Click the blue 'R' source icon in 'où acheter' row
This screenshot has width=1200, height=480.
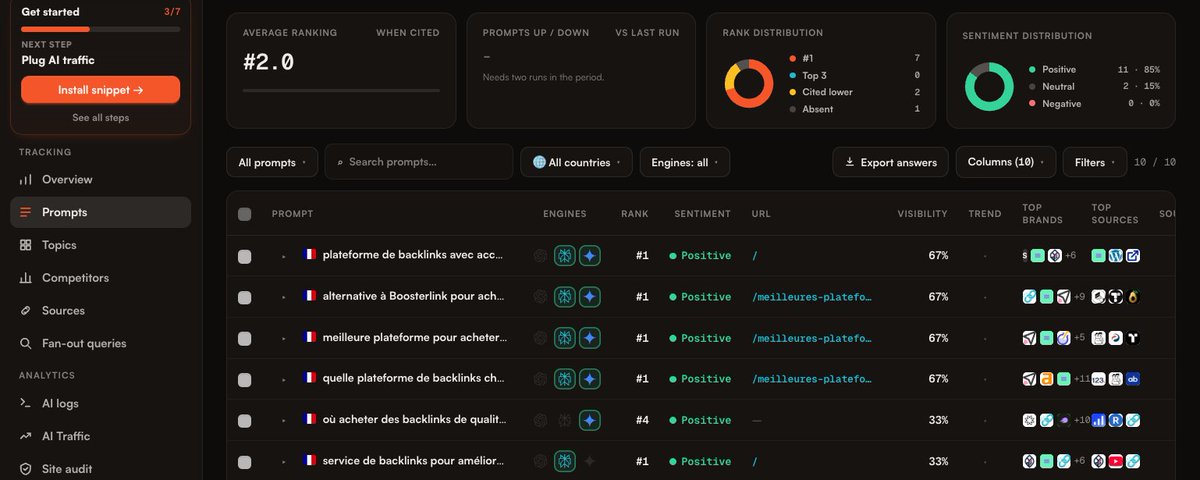(1116, 420)
